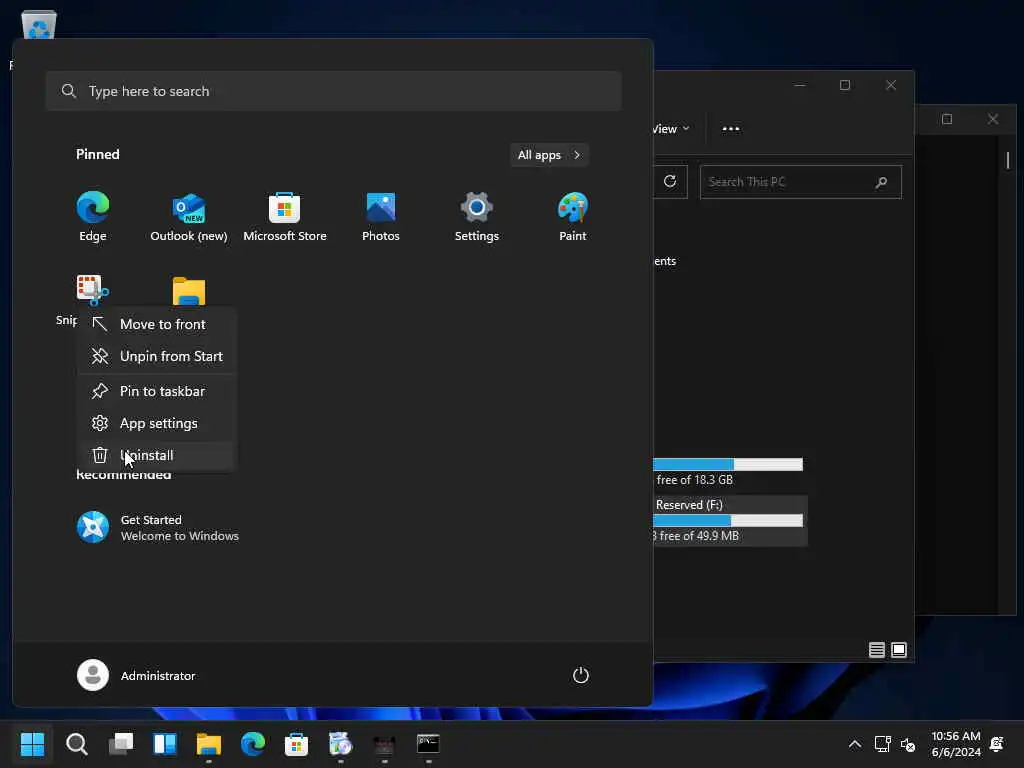Open the clock showing 10:56 AM
This screenshot has width=1024, height=768.
[955, 744]
